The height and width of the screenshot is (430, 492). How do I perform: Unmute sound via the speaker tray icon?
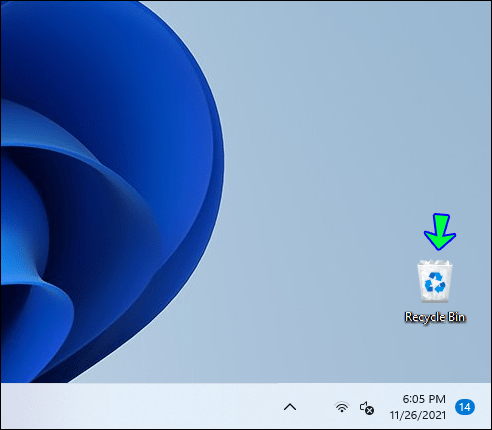point(367,407)
